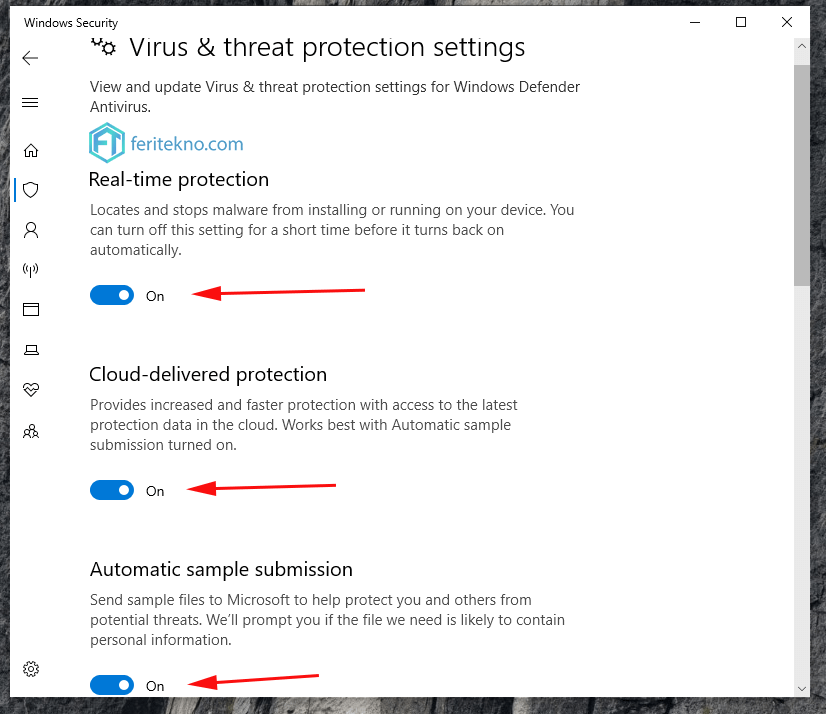Click the scrollbar up arrow
The height and width of the screenshot is (714, 826).
[802, 46]
